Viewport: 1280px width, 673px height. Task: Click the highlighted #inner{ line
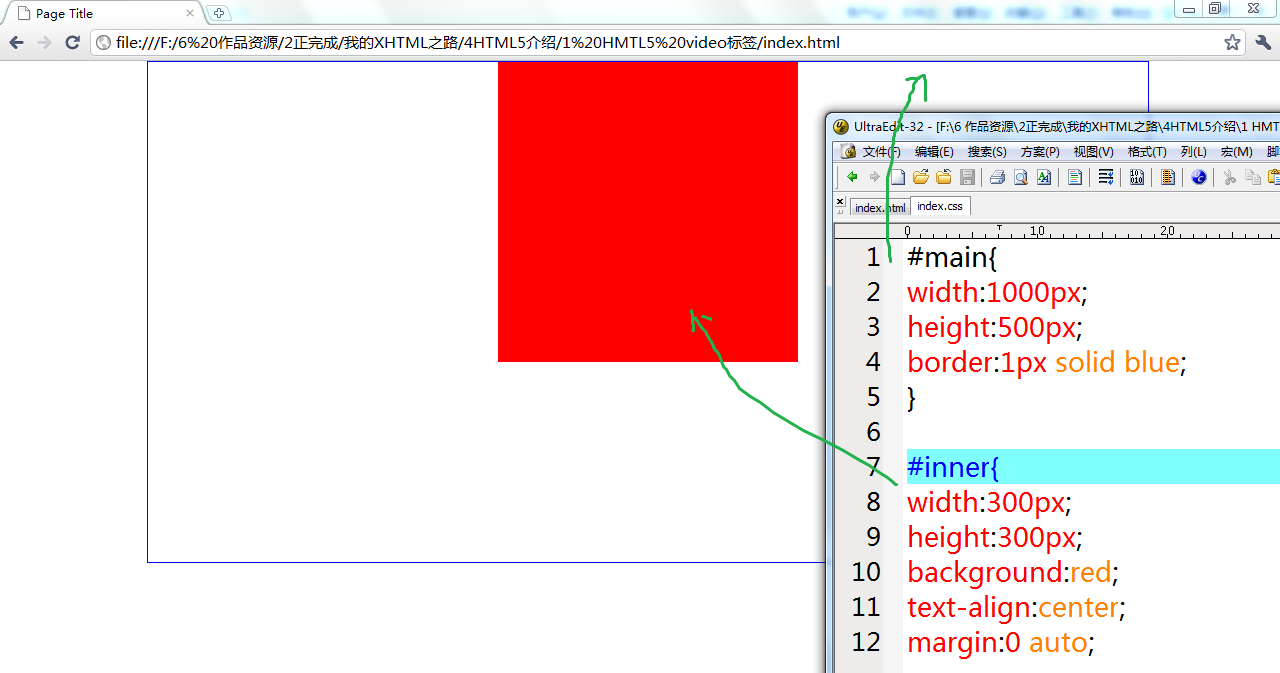coord(1093,467)
